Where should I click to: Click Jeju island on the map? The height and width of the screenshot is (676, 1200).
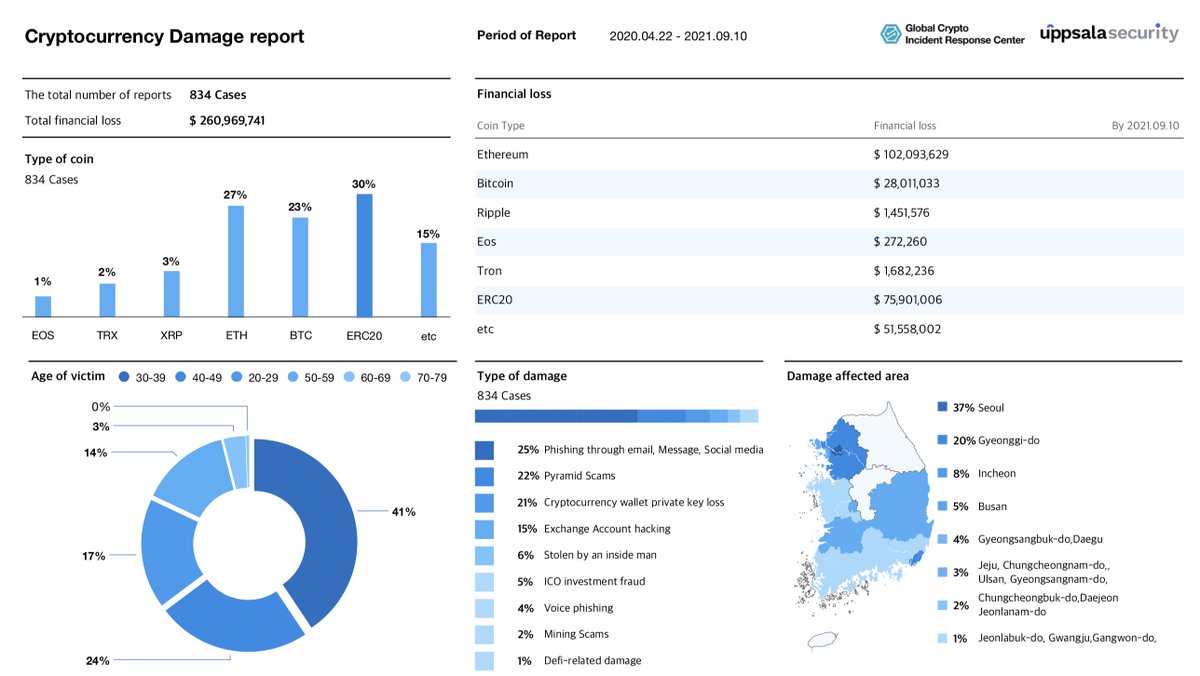coord(821,640)
